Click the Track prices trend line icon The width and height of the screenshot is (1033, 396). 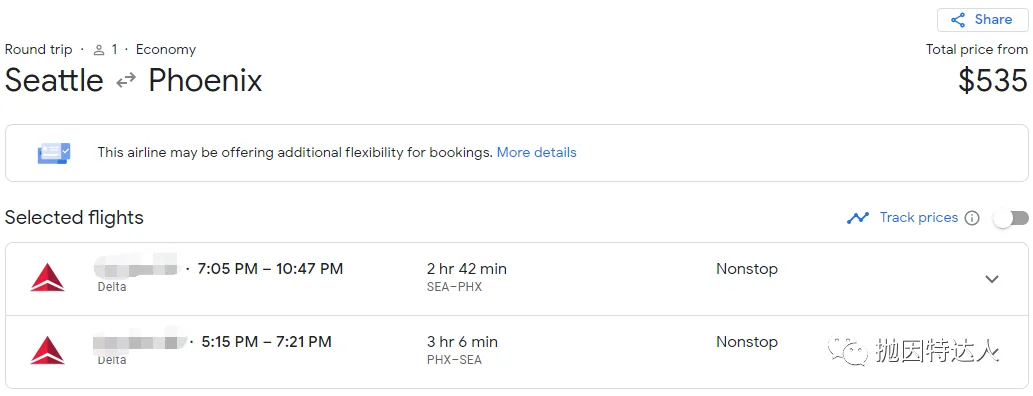[858, 218]
